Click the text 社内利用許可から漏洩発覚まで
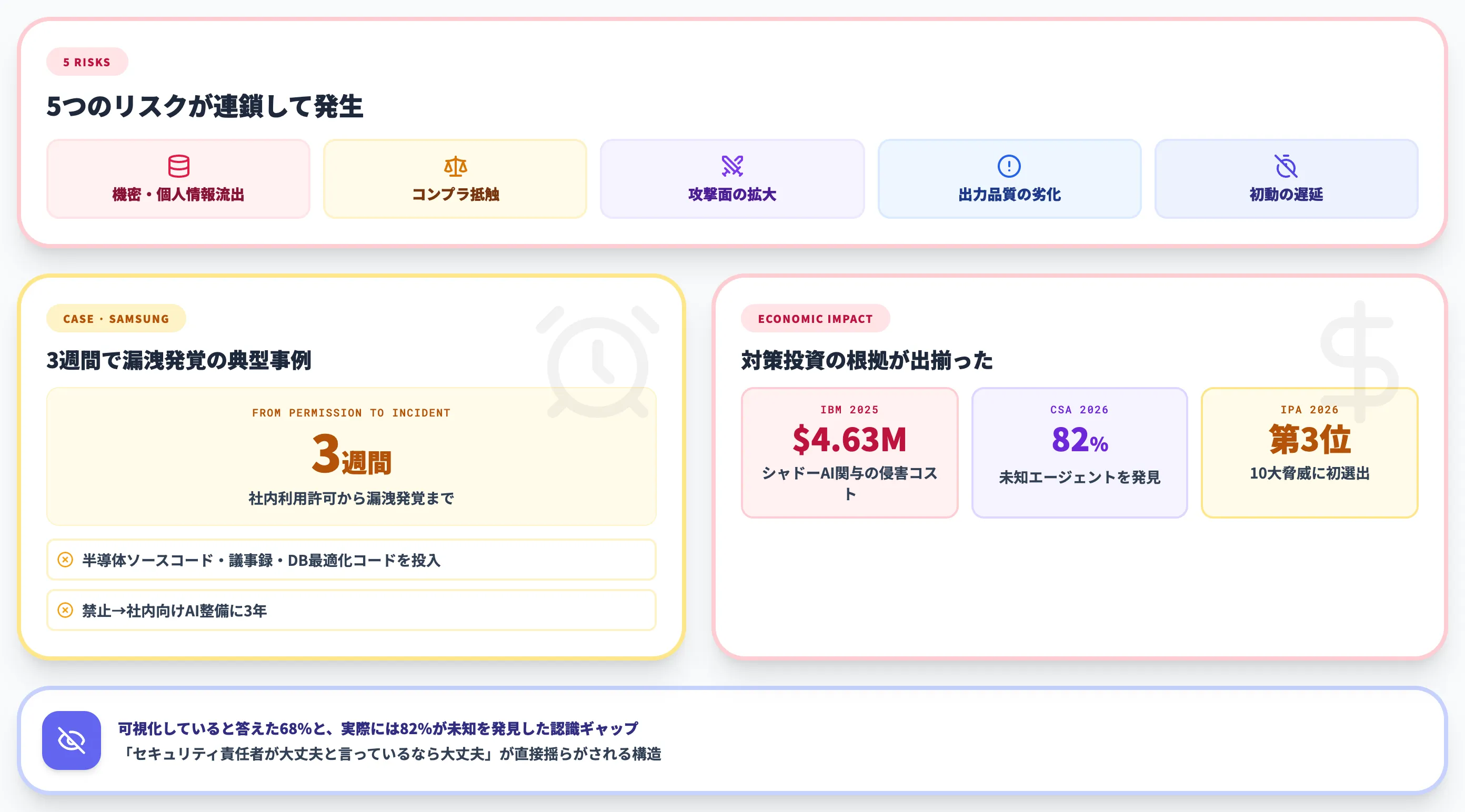 [352, 499]
